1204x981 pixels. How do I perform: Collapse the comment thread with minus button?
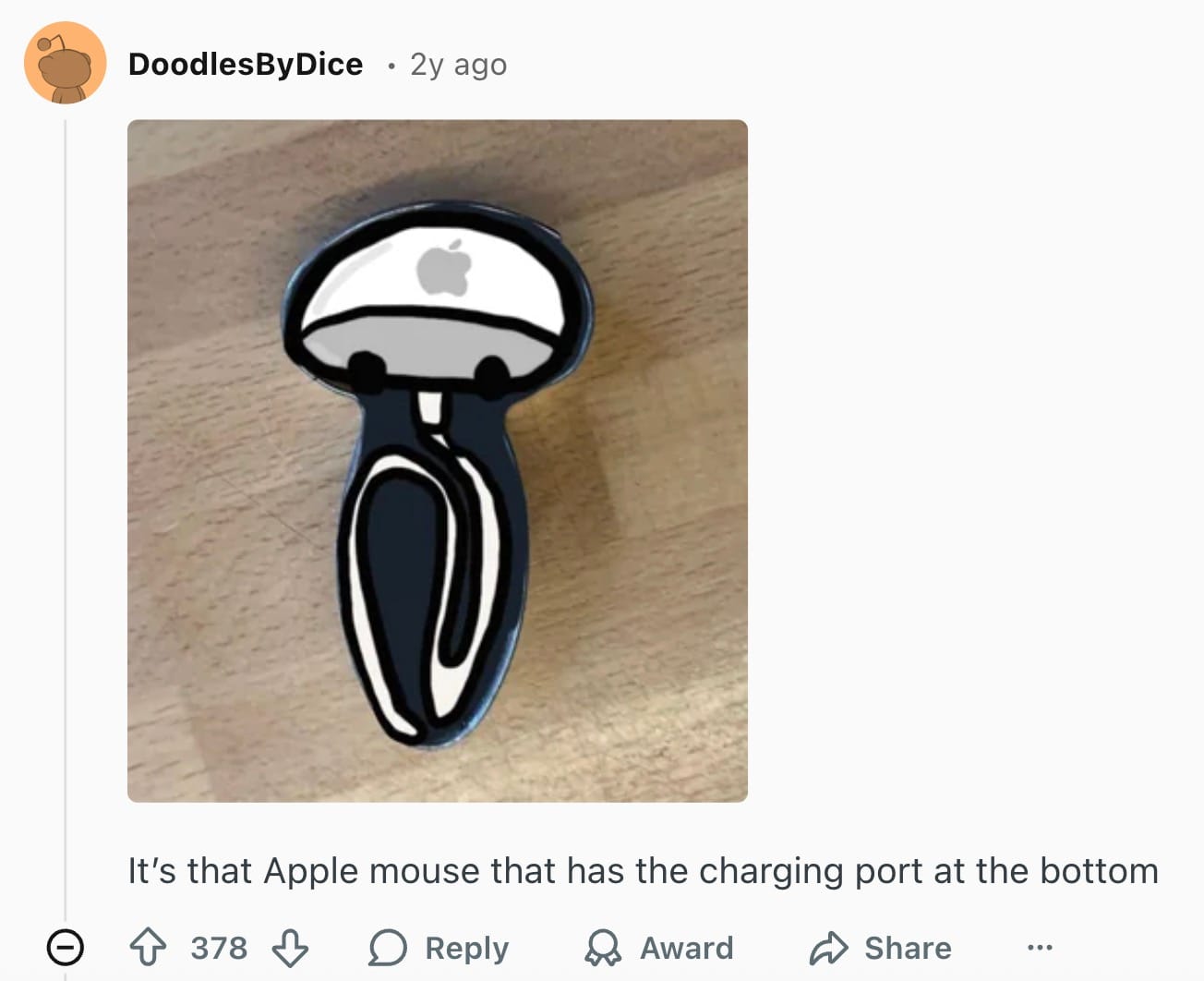click(x=66, y=948)
